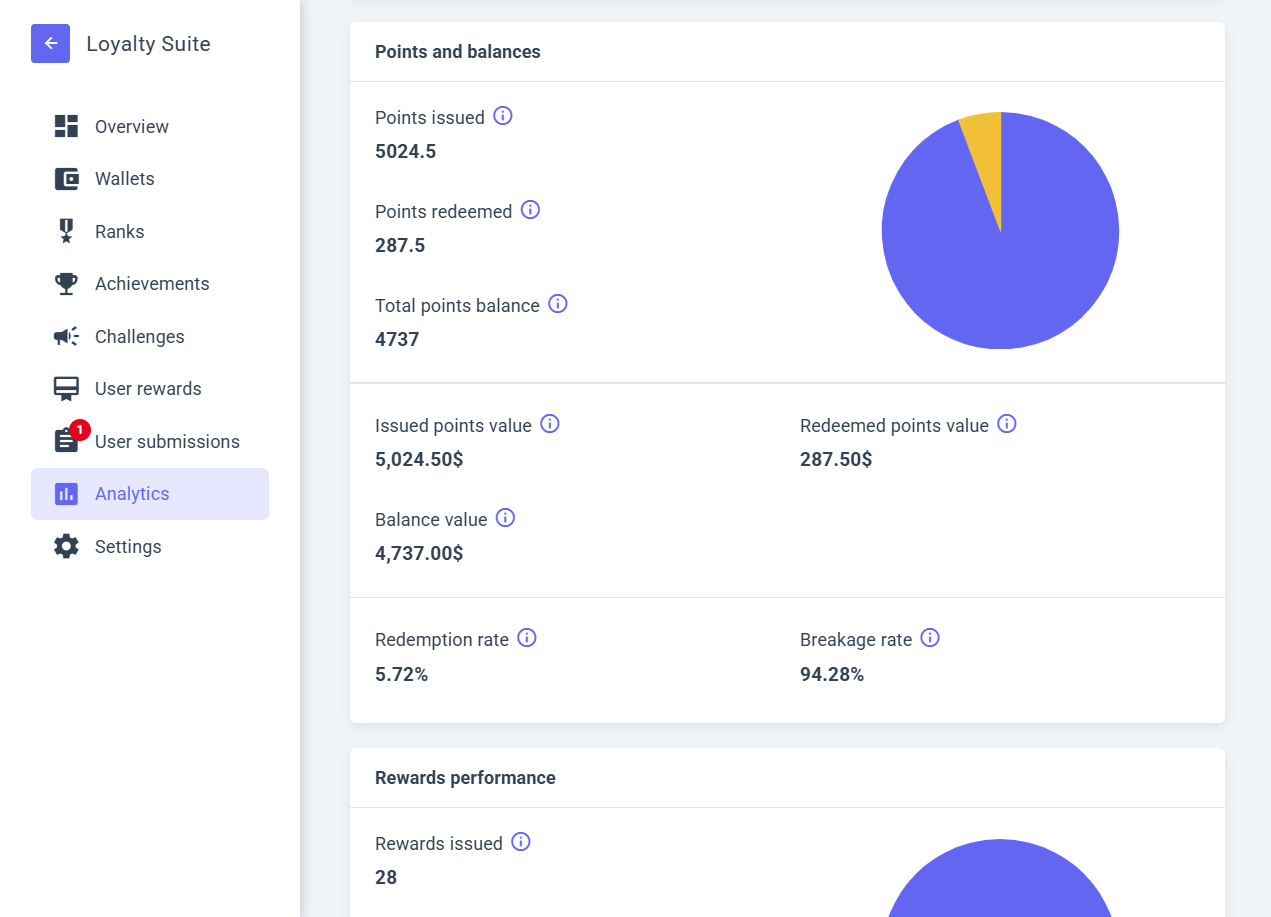Click the Rewards issued count 28

pyautogui.click(x=386, y=878)
